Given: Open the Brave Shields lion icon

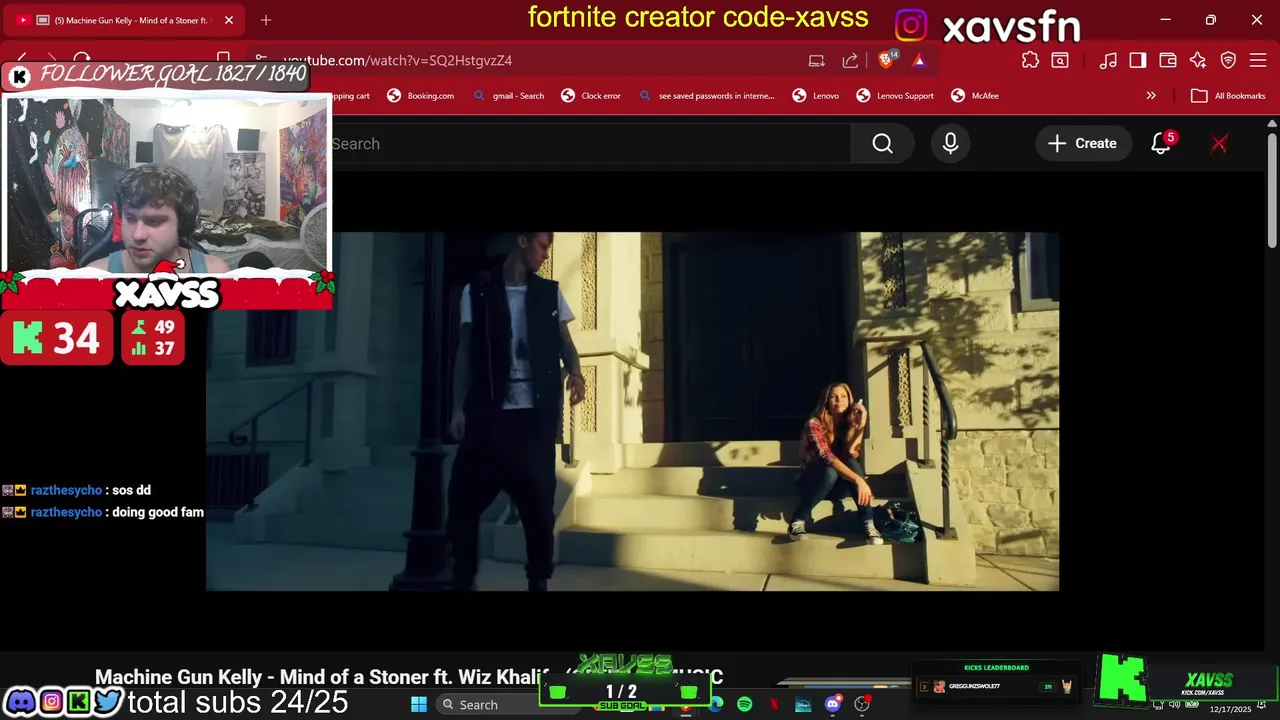Looking at the screenshot, I should (886, 60).
